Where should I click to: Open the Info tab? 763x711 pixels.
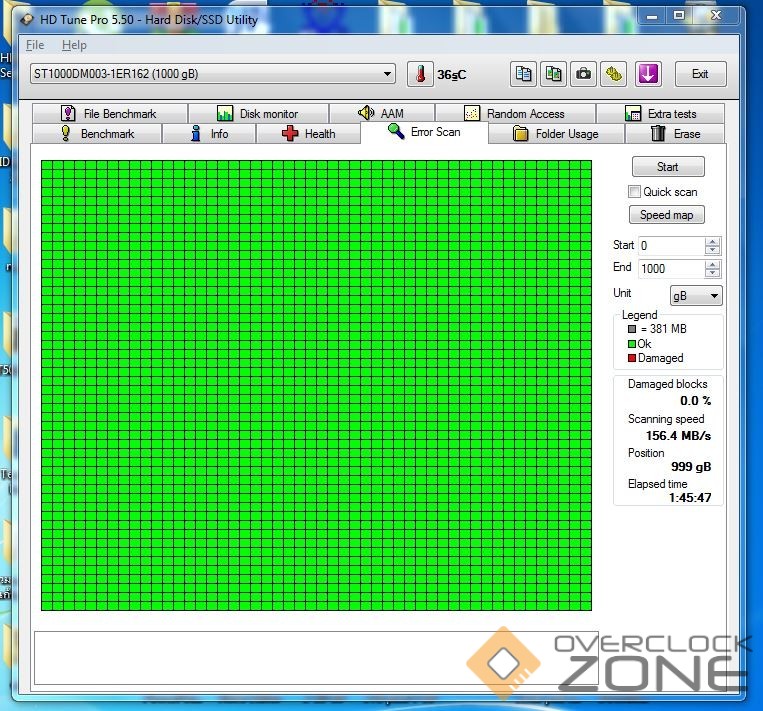[x=209, y=134]
